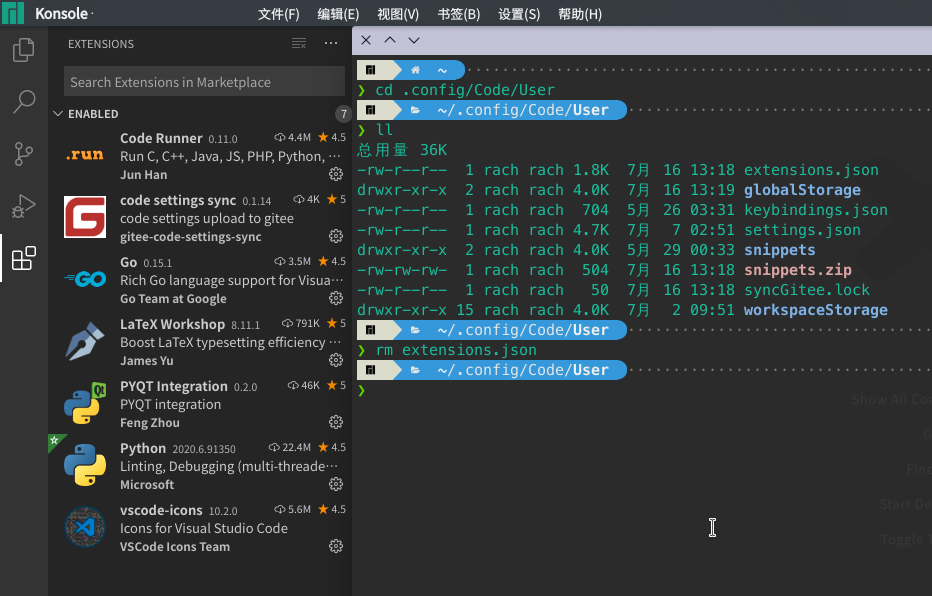The height and width of the screenshot is (596, 932).
Task: Select the Extensions icon in the activity bar
Action: (x=24, y=257)
